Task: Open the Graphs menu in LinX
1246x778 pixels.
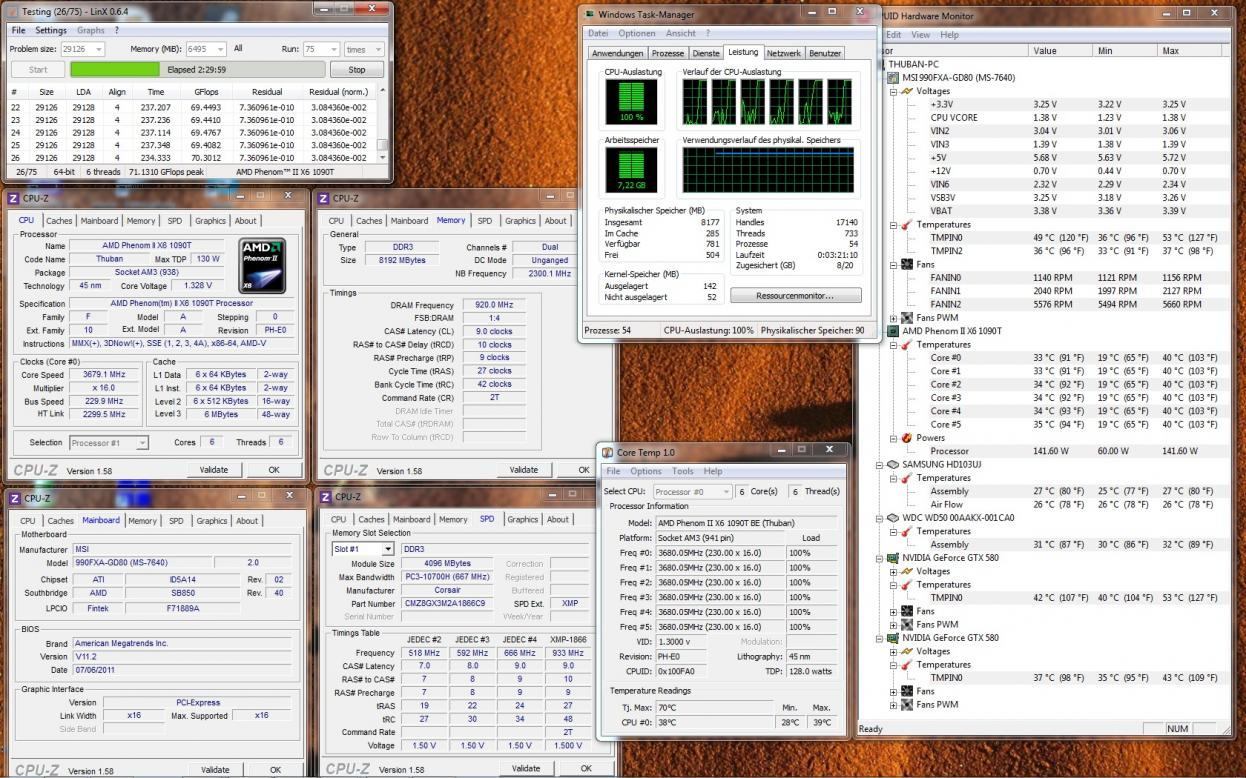Action: coord(91,30)
